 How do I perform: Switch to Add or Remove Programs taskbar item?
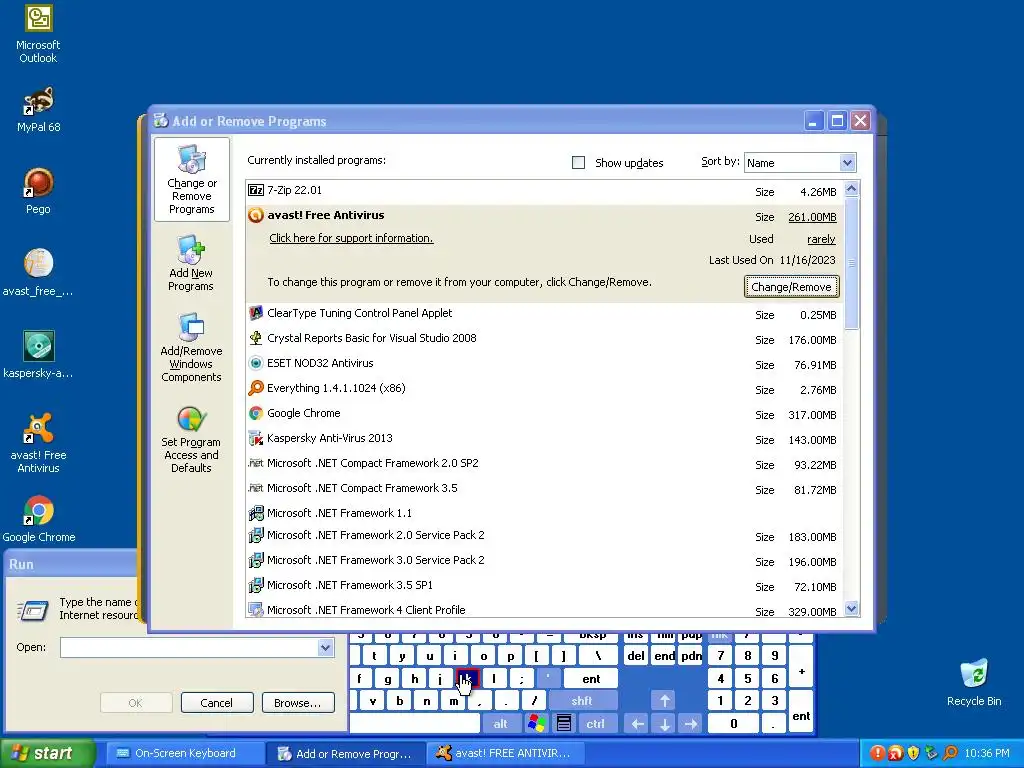click(345, 754)
